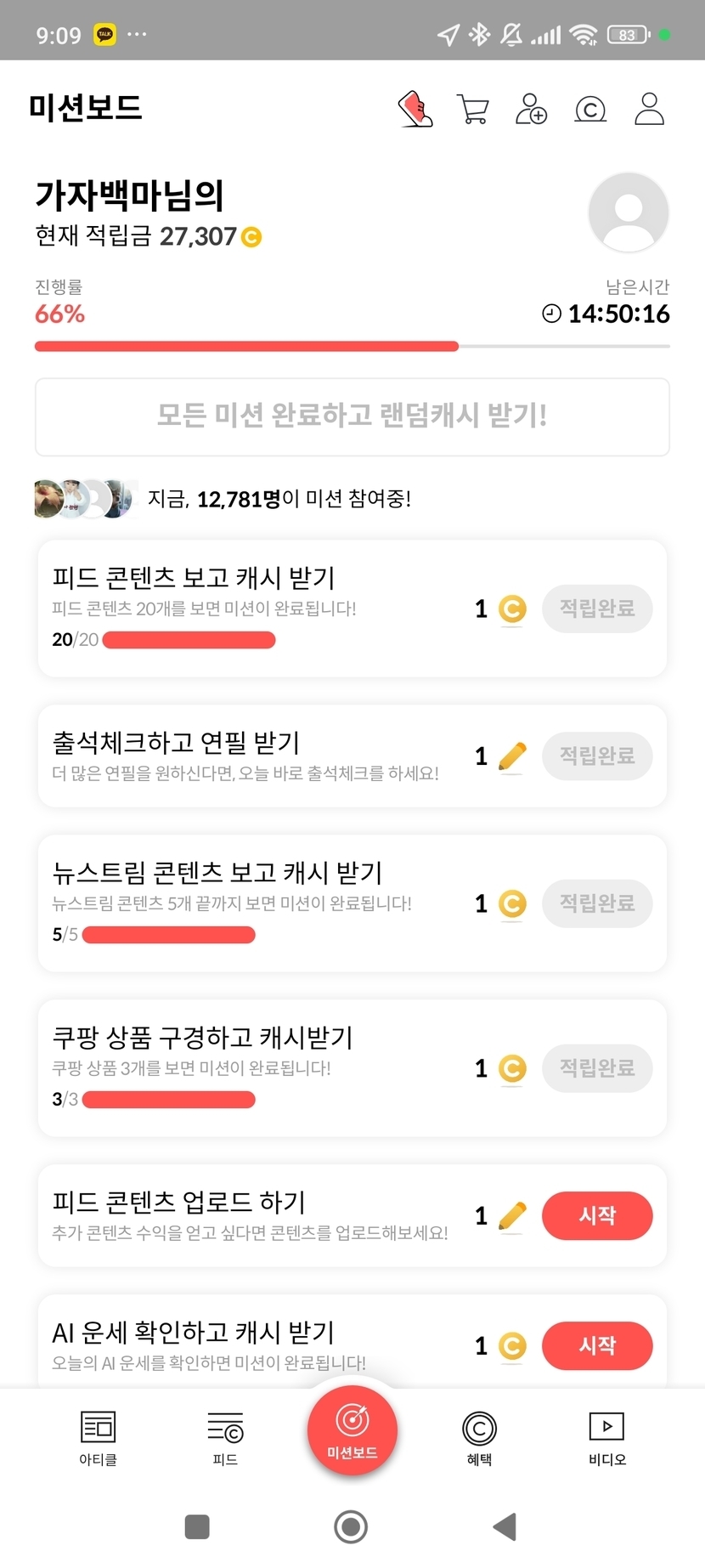705x1568 pixels.
Task: Tap the invite friend icon
Action: click(532, 110)
